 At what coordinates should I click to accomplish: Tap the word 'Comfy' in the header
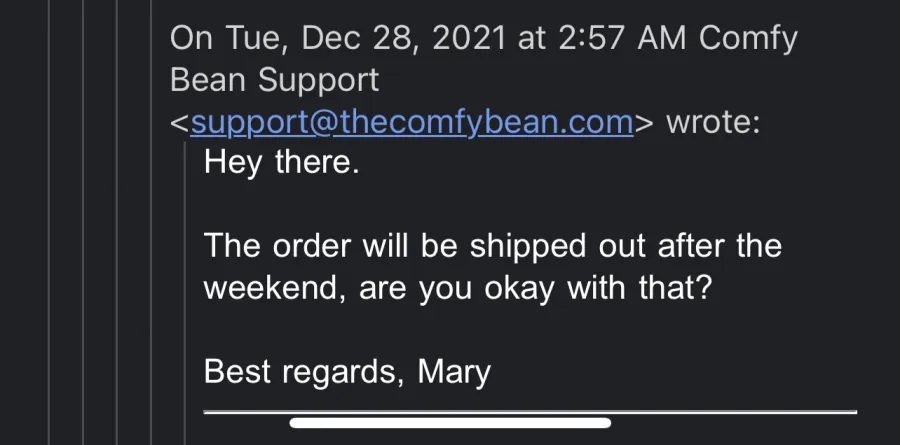point(748,38)
